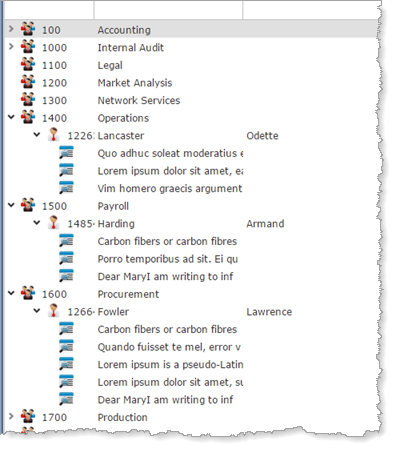Click the department number 1500

54,206
